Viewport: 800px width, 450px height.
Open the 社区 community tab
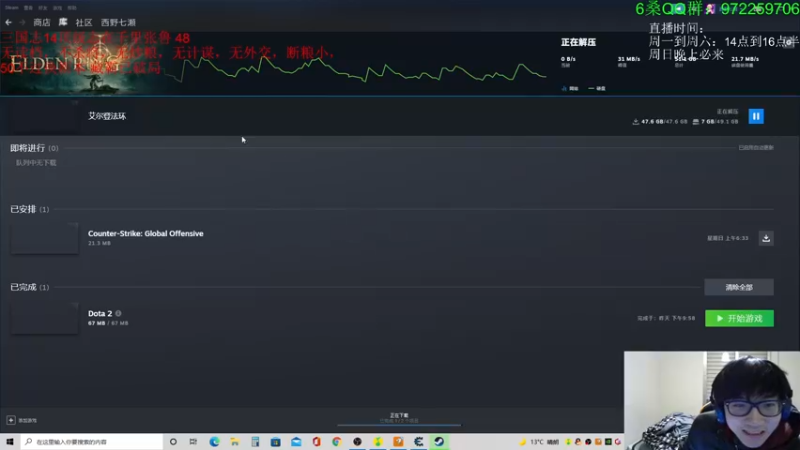pos(84,22)
